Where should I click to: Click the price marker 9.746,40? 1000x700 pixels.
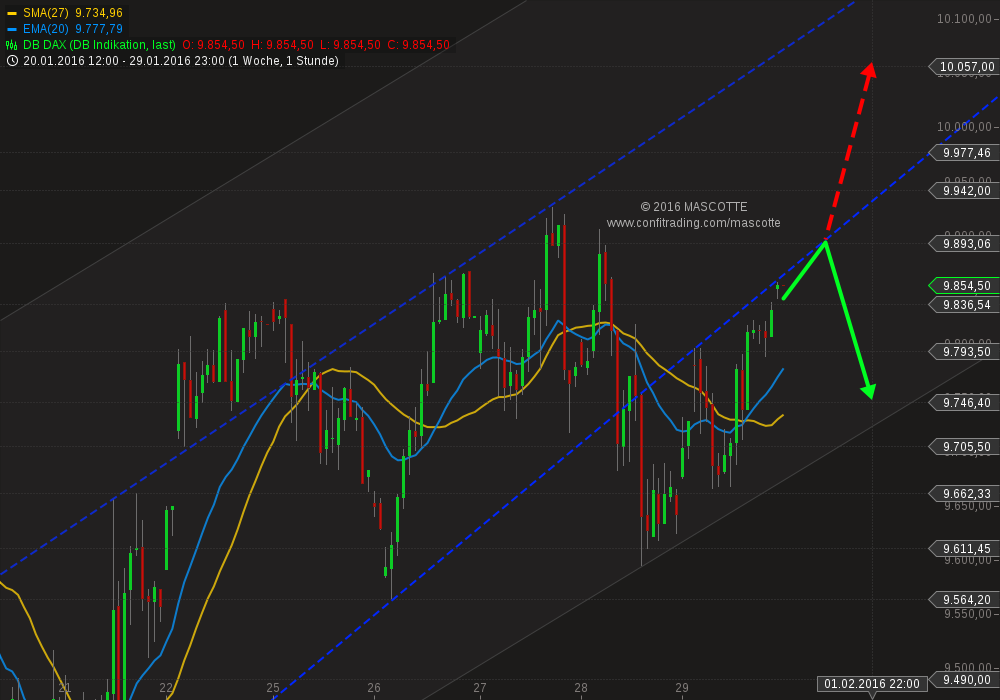pyautogui.click(x=965, y=403)
